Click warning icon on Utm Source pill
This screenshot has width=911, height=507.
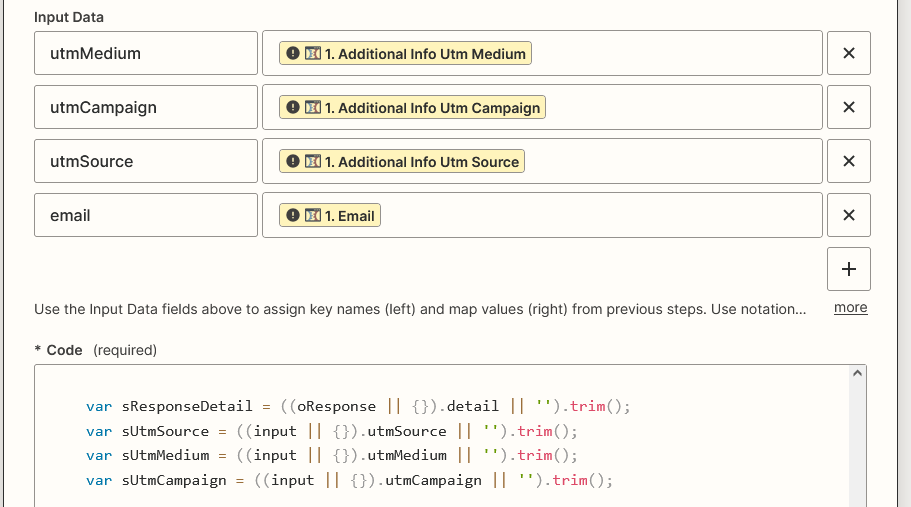point(293,161)
